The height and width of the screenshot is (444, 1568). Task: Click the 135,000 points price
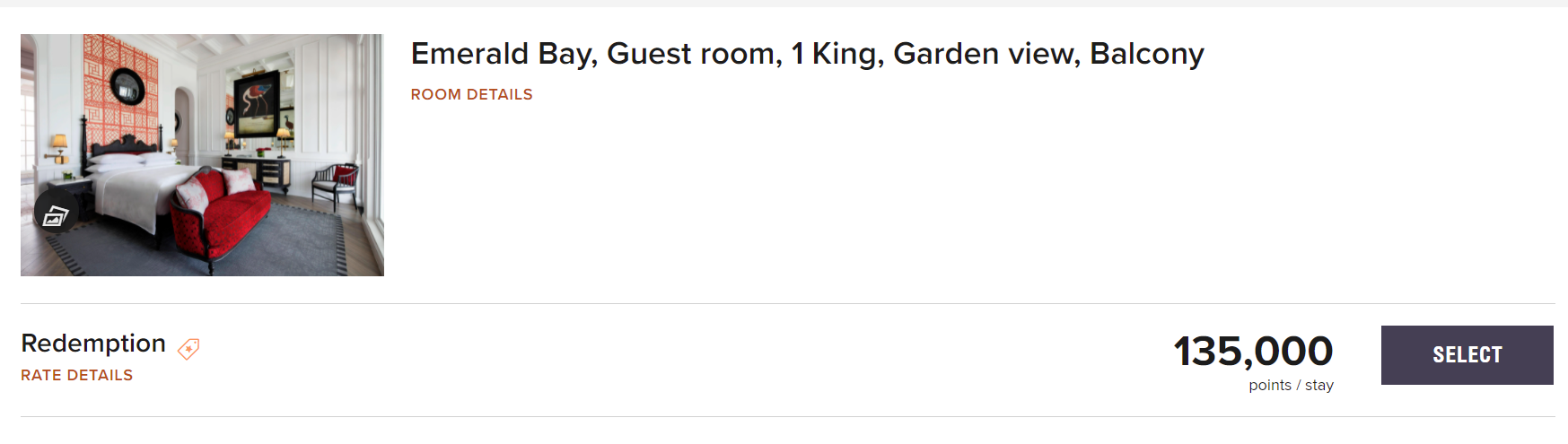(1253, 351)
